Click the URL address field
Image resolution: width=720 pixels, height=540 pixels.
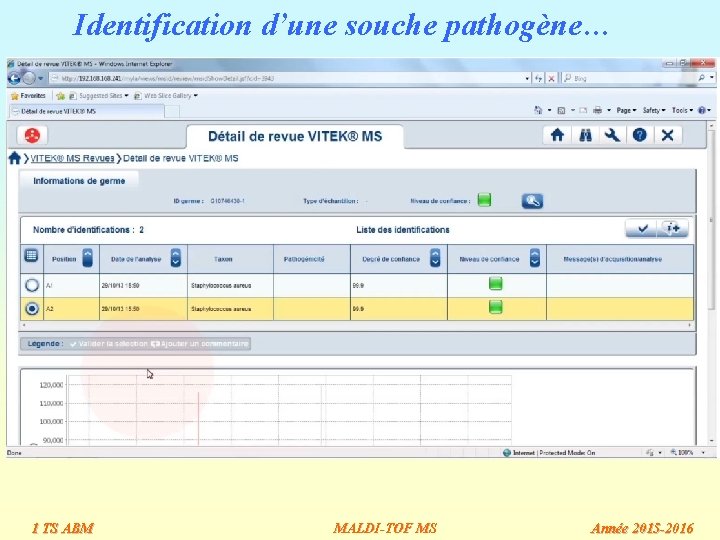coord(289,79)
